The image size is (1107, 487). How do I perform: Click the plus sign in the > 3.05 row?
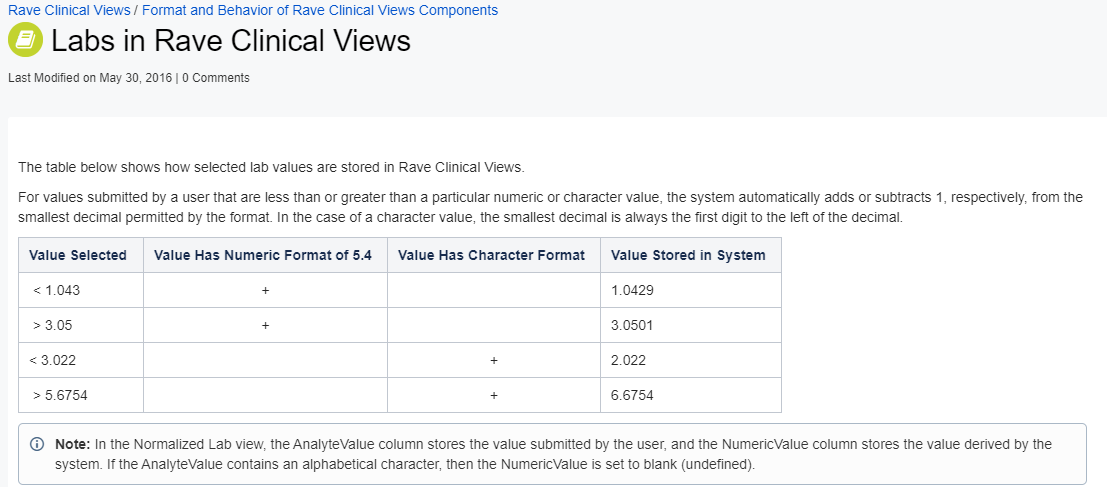click(265, 325)
